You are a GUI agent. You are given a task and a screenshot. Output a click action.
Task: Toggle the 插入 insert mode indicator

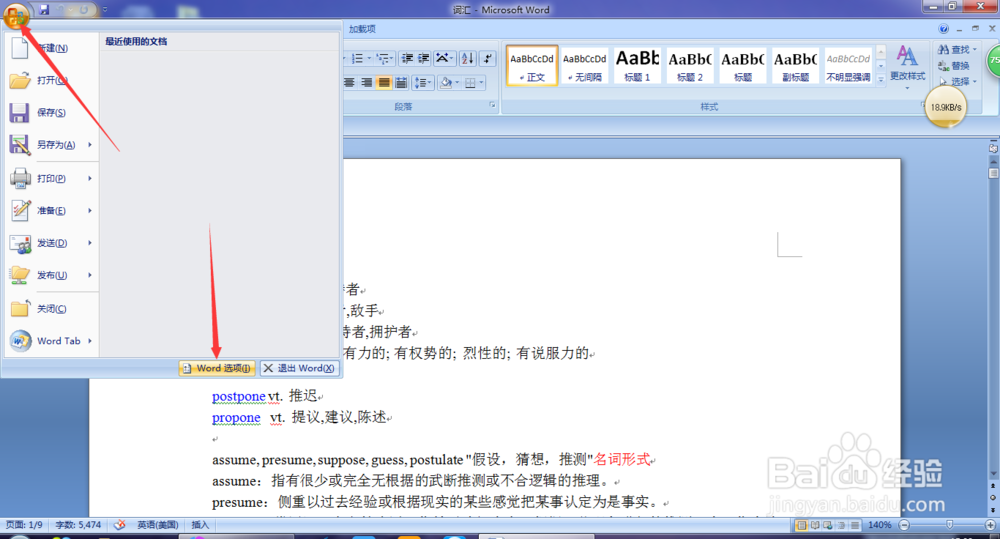coord(200,525)
